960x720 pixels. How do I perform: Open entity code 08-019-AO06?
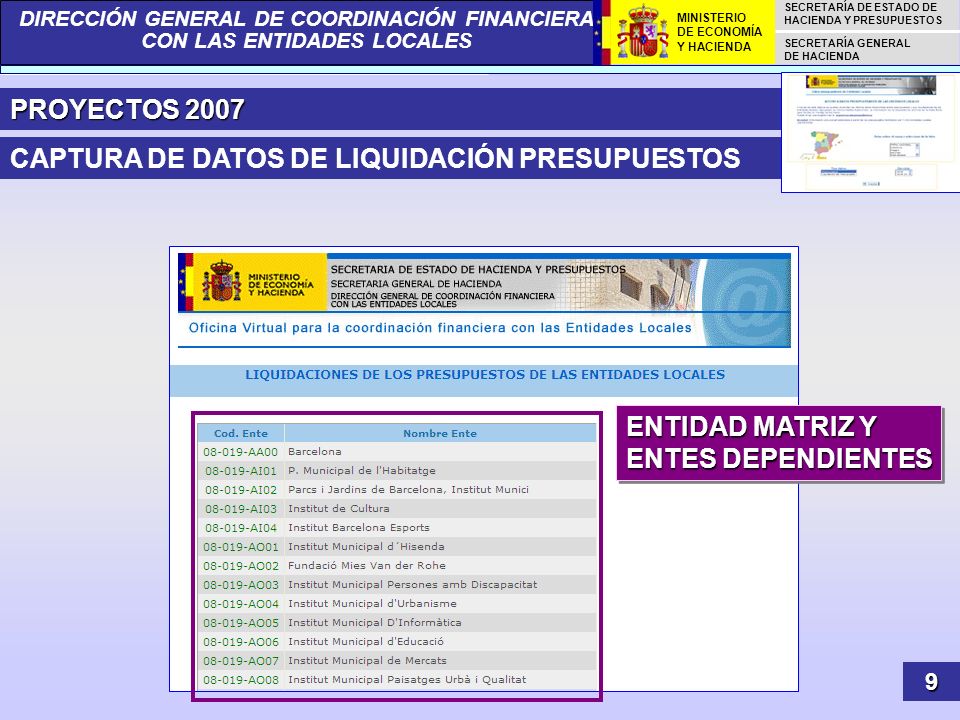(241, 642)
